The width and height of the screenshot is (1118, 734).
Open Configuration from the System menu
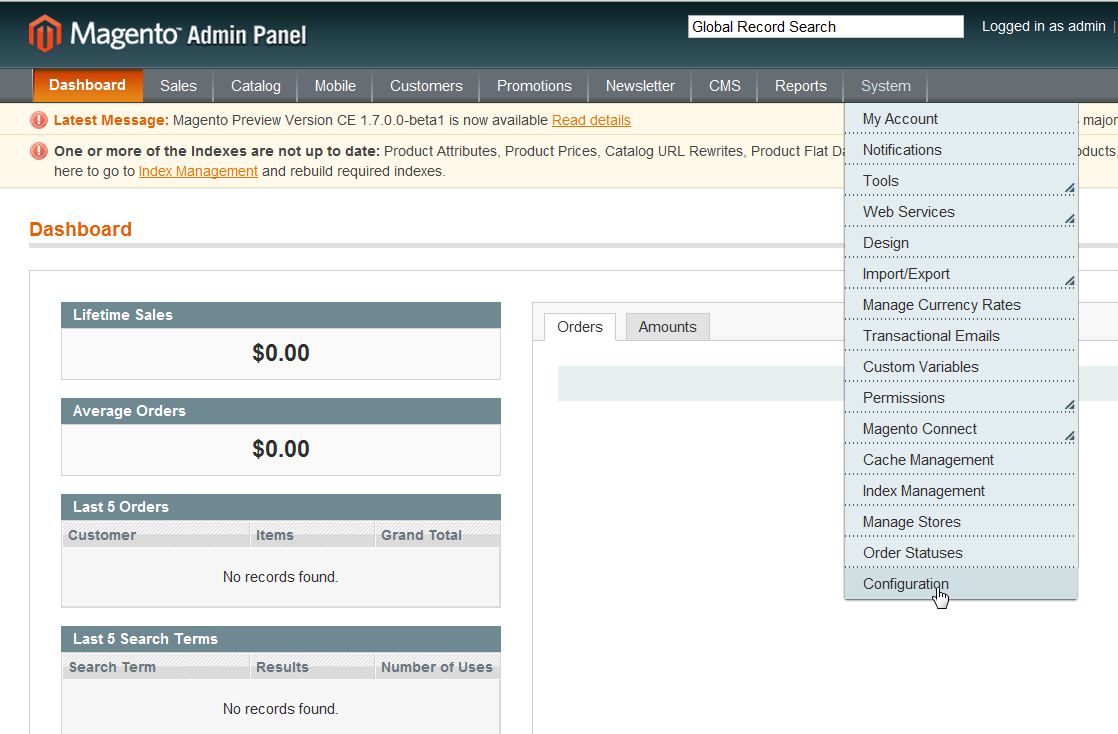click(x=906, y=584)
